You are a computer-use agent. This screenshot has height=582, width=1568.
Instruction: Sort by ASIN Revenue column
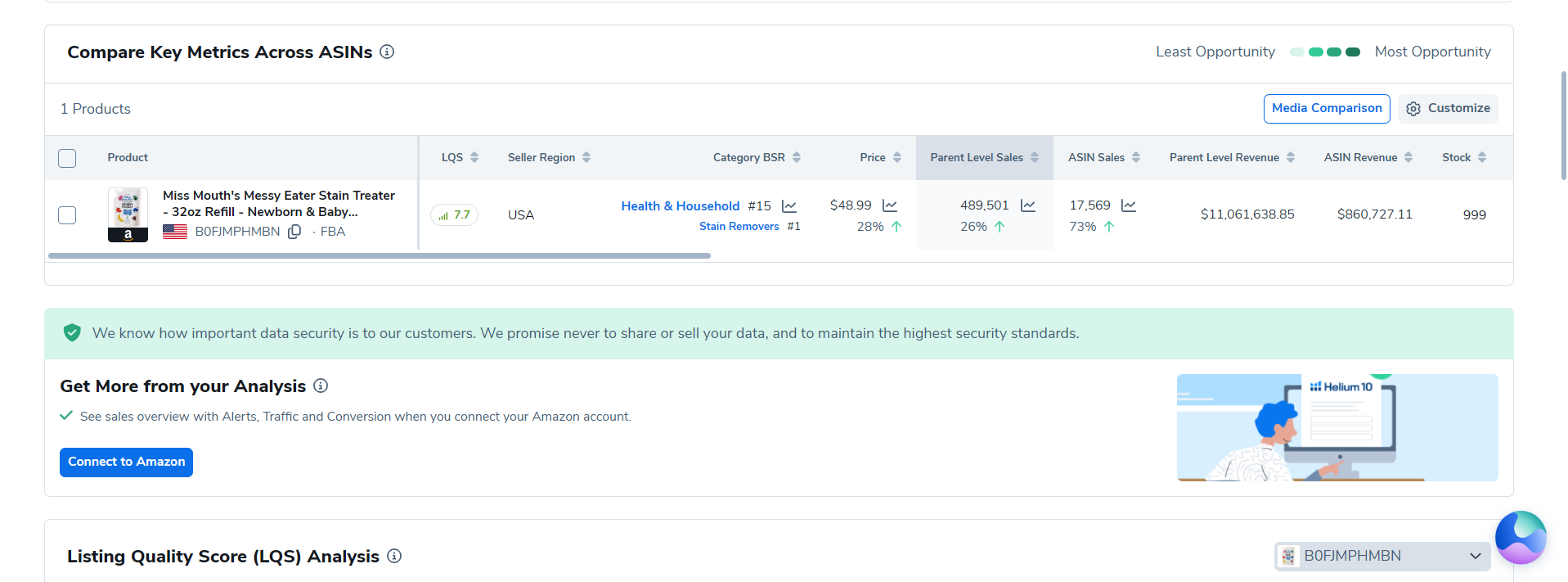[x=1409, y=157]
